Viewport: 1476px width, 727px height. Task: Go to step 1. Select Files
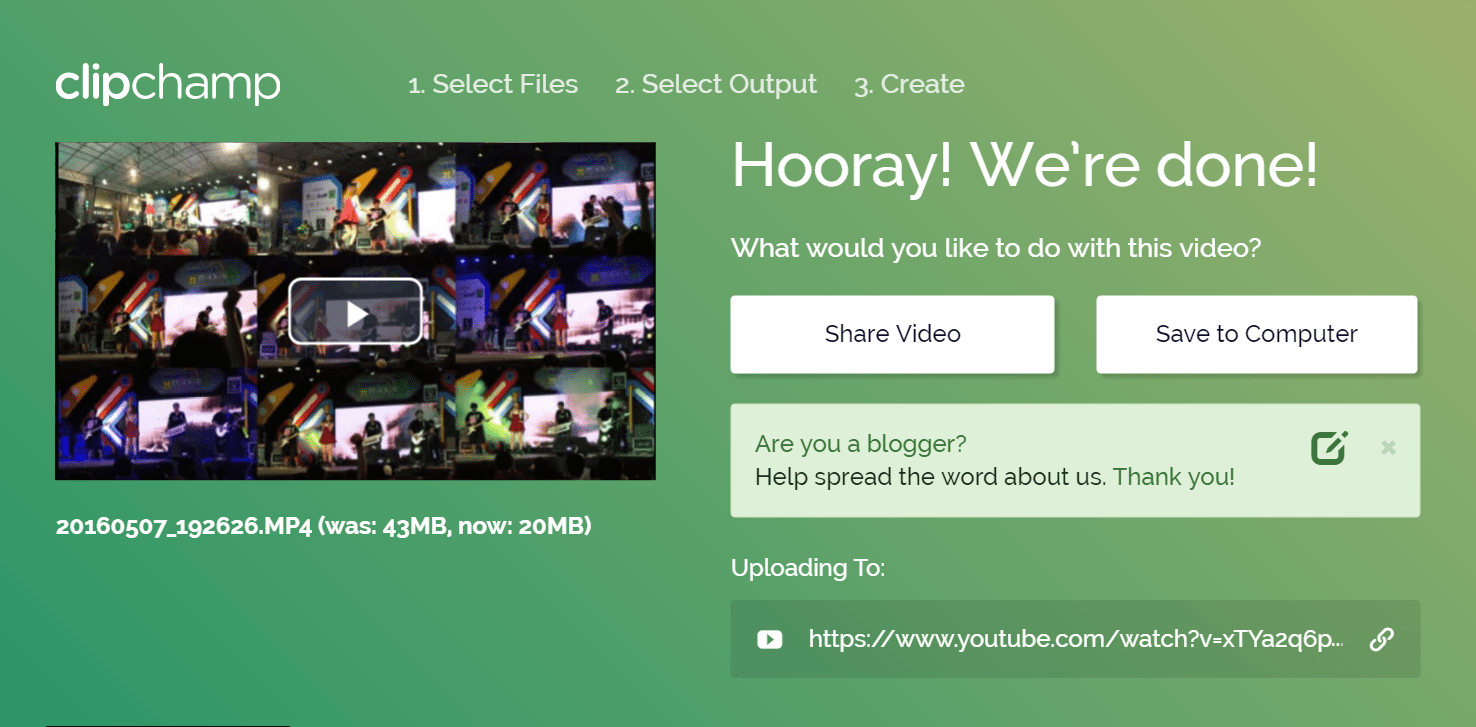coord(493,85)
